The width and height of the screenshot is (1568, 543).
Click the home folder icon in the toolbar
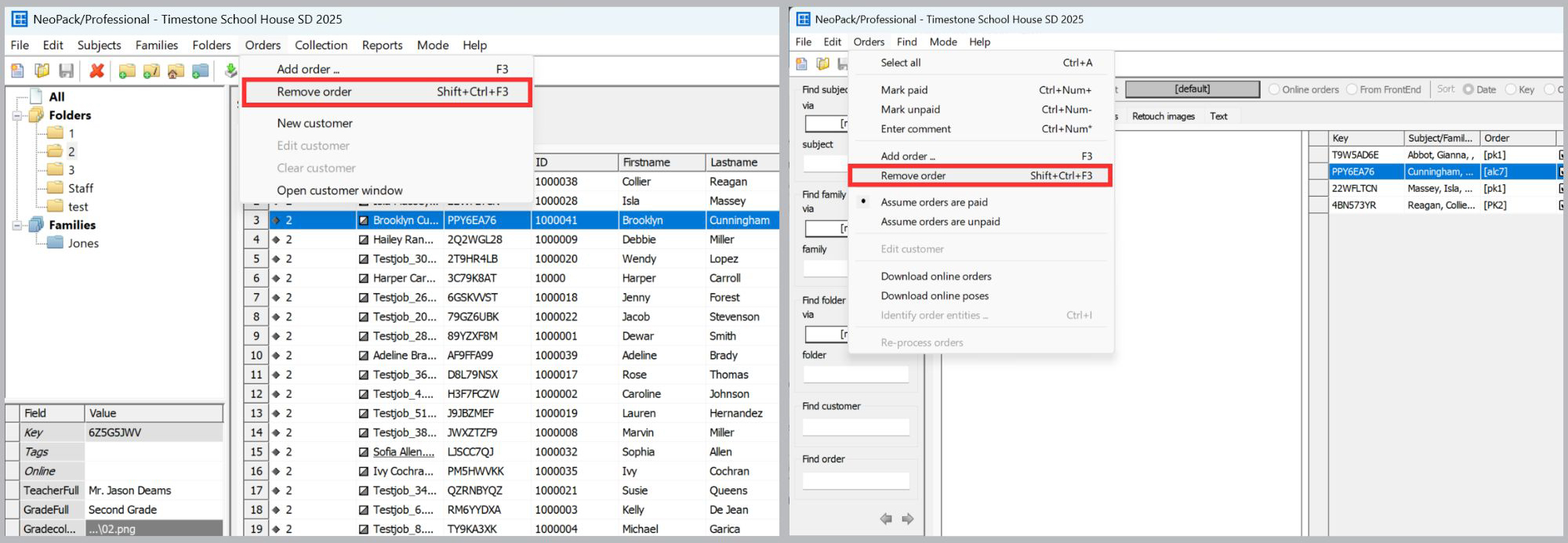[176, 71]
